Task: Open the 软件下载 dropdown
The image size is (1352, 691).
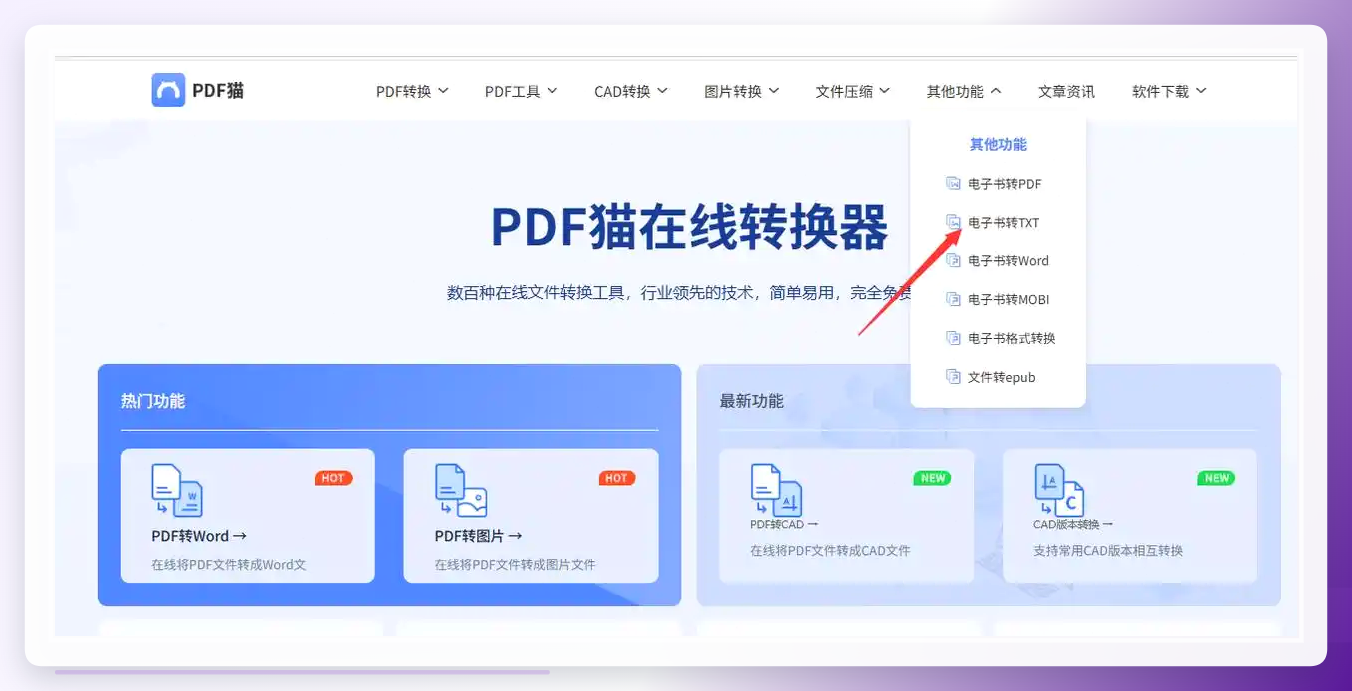Action: 1169,91
